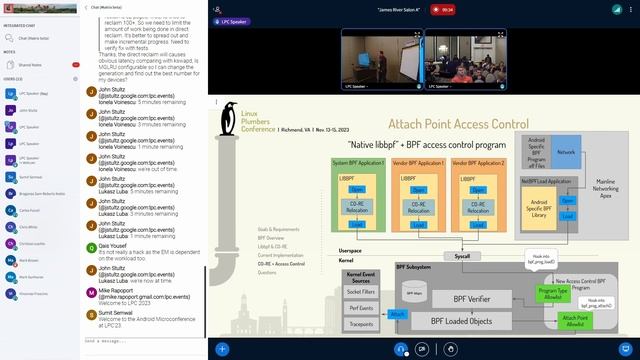Image resolution: width=640 pixels, height=360 pixels.
Task: Click 'CO-RE + Access Control' slide outline entry
Action: coord(281,264)
